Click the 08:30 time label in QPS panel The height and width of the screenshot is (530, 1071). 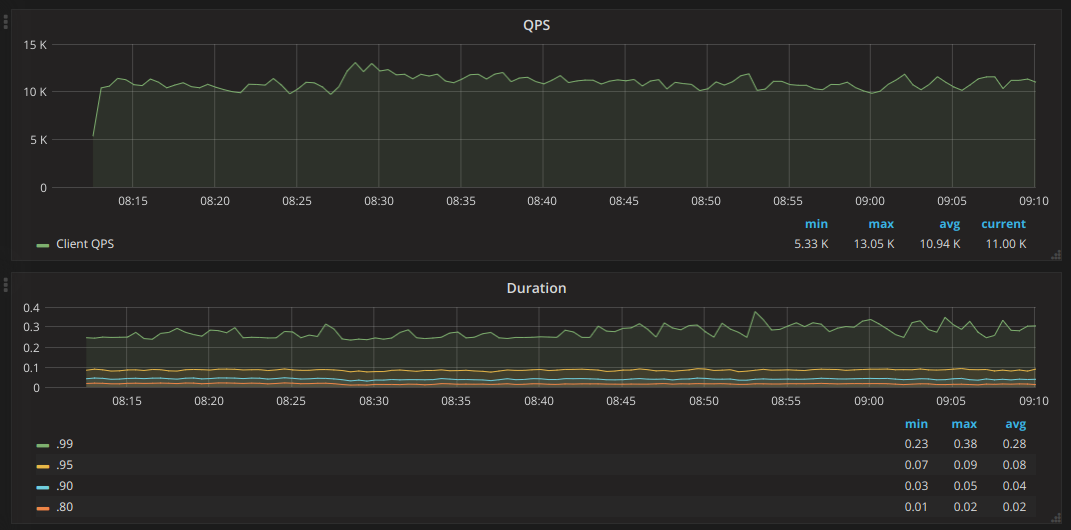click(x=378, y=201)
